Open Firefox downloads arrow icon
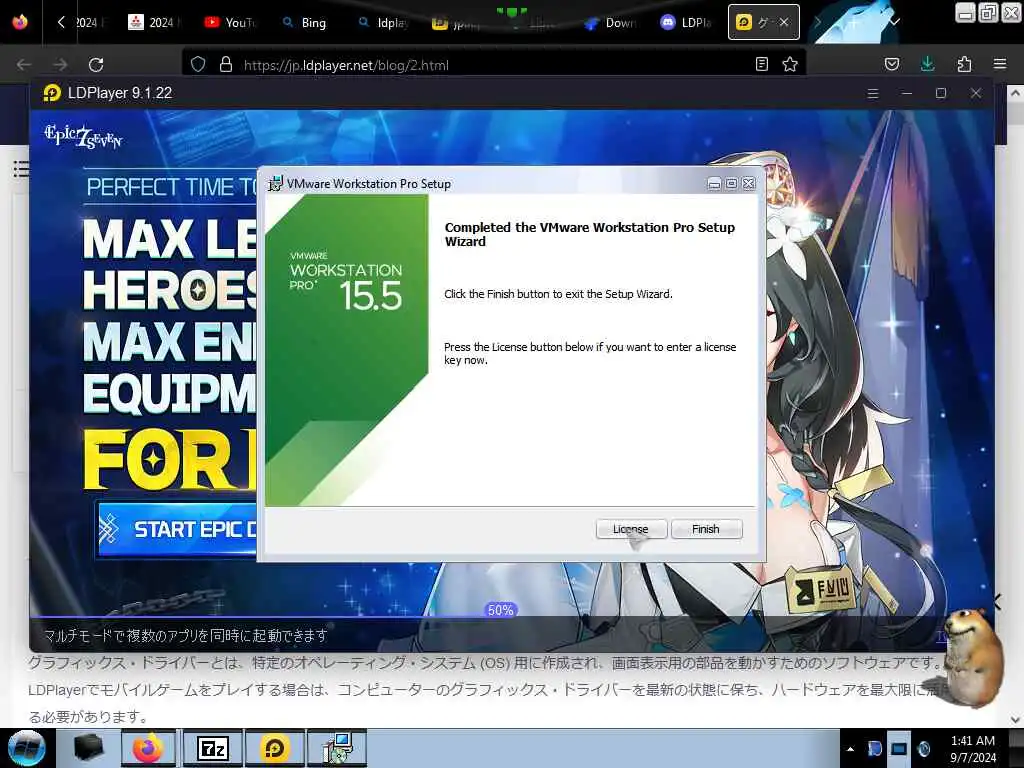Screen dimensions: 1024x768 click(927, 64)
